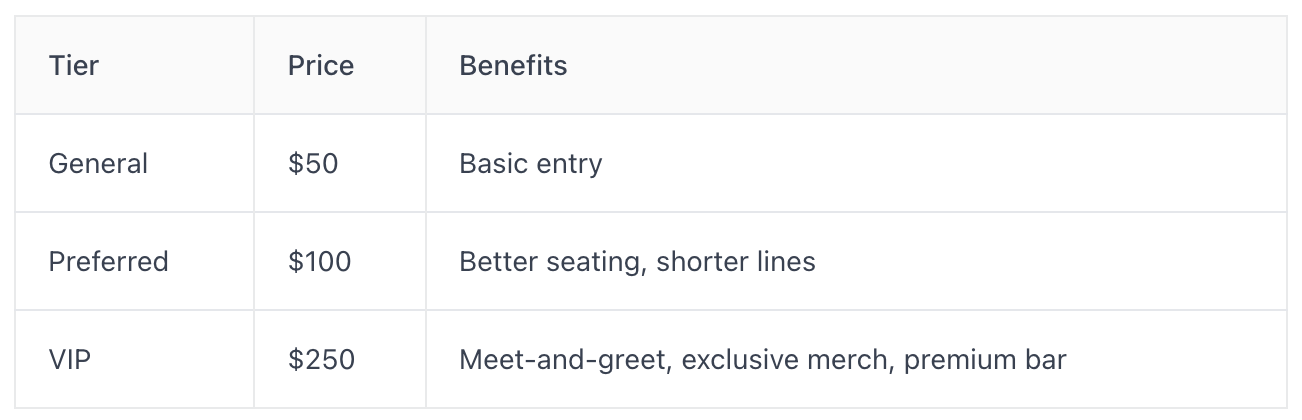Click the Meet-and-greet benefits cell
The image size is (1302, 420).
coord(856,359)
